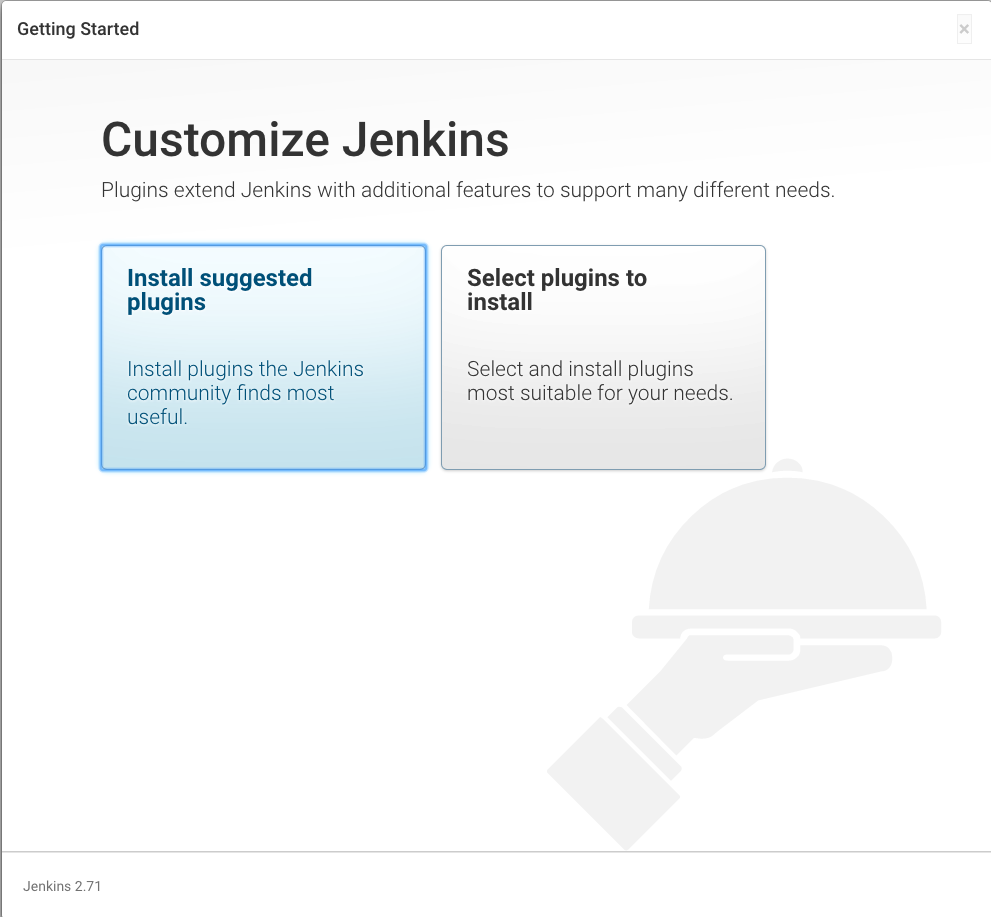Image resolution: width=991 pixels, height=917 pixels.
Task: Select the Install suggested plugins card
Action: click(262, 357)
